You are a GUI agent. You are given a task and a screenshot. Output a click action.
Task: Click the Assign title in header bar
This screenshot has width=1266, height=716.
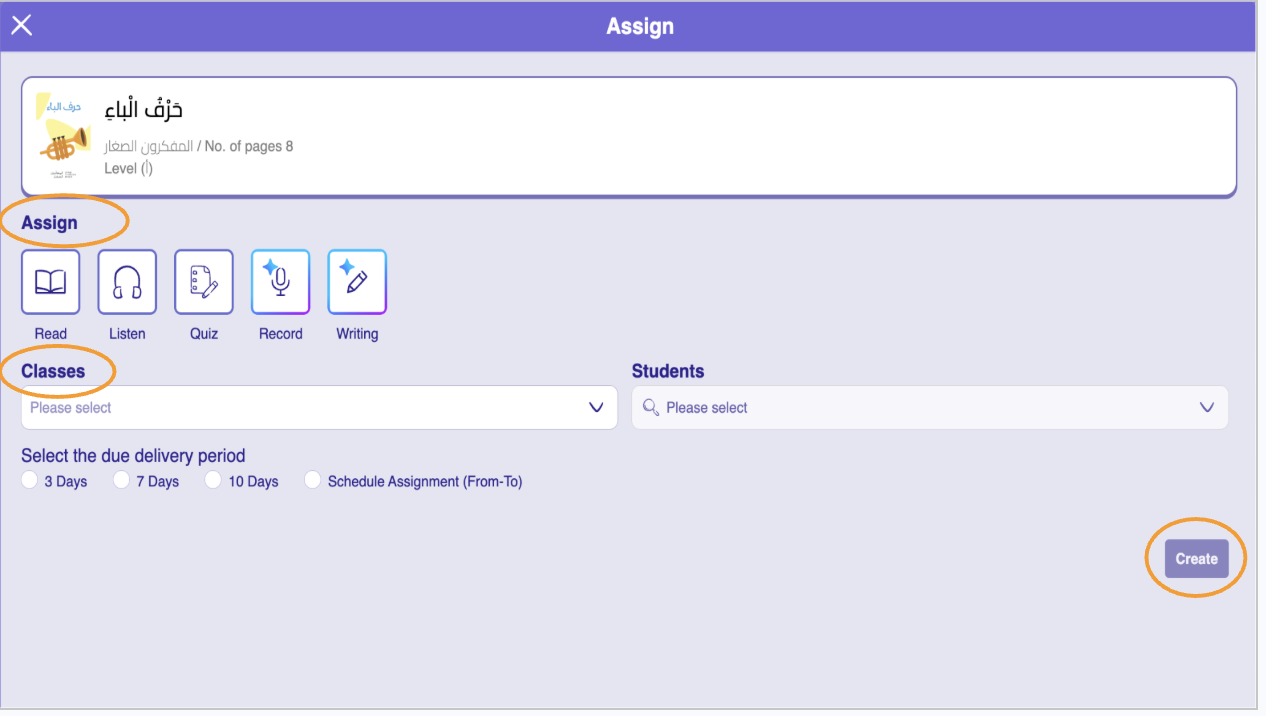[640, 26]
